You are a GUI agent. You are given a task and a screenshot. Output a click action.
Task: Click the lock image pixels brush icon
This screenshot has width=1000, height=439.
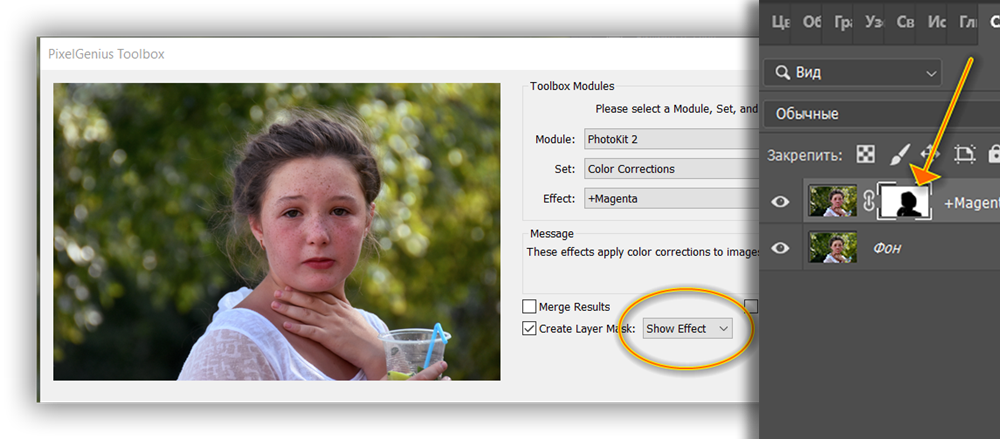click(899, 154)
